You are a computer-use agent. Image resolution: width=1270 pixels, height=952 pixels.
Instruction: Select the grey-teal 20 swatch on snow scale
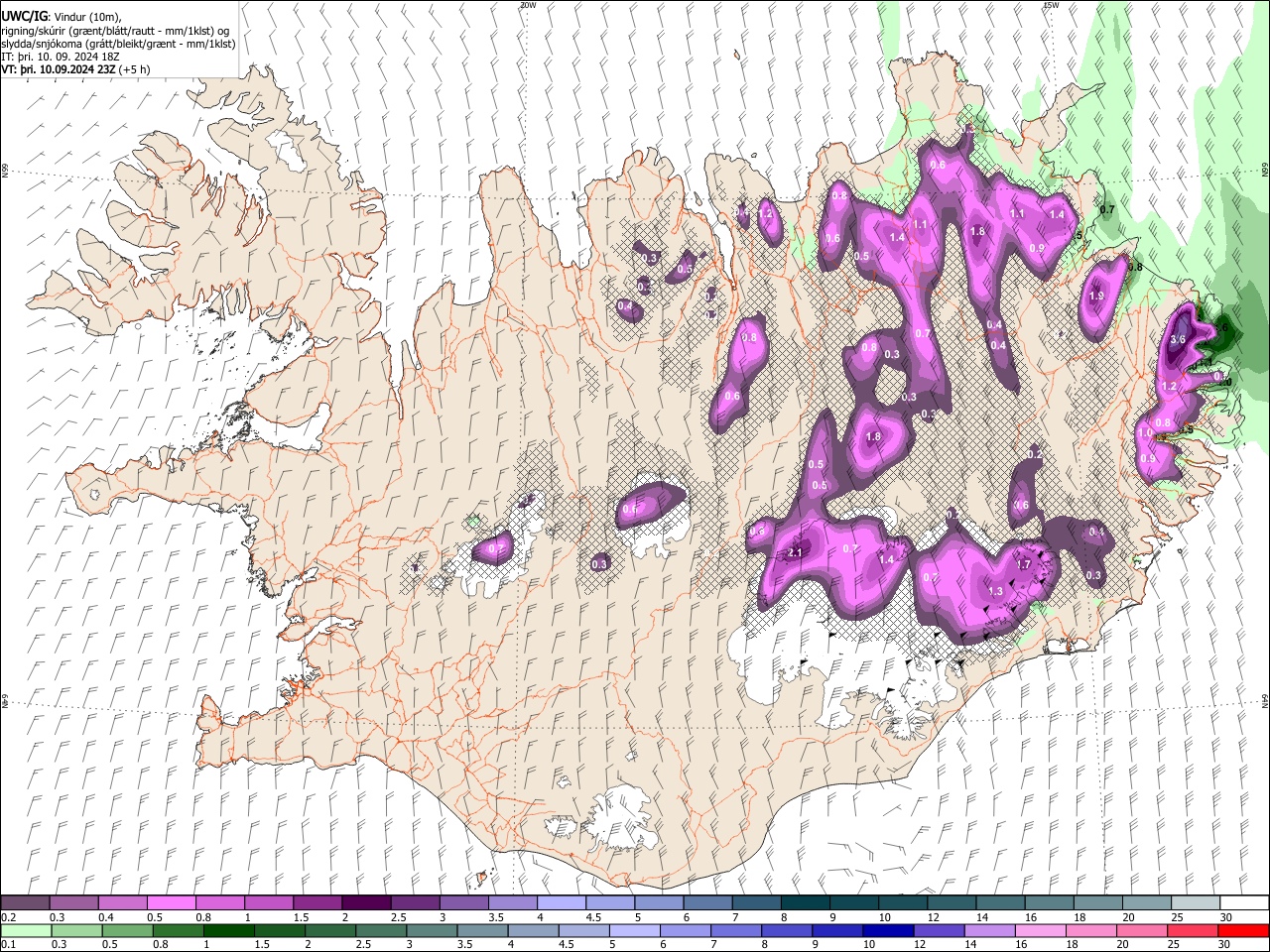[x=1147, y=903]
